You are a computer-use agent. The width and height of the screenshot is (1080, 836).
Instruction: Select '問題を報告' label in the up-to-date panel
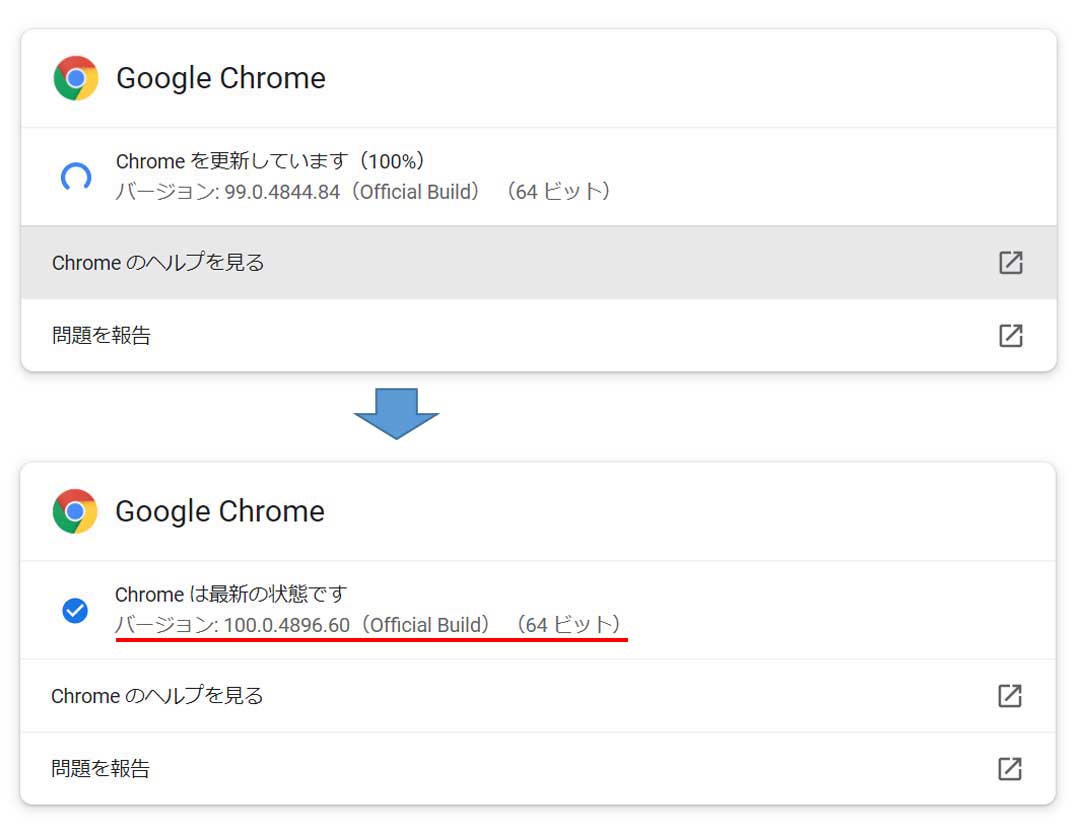pos(101,769)
